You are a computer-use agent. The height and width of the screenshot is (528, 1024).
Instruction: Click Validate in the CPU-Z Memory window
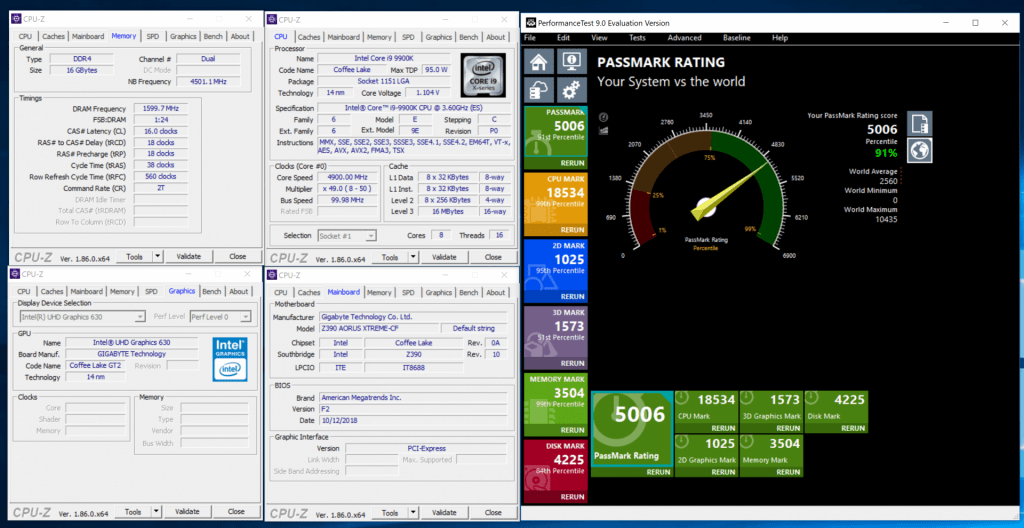[x=188, y=257]
